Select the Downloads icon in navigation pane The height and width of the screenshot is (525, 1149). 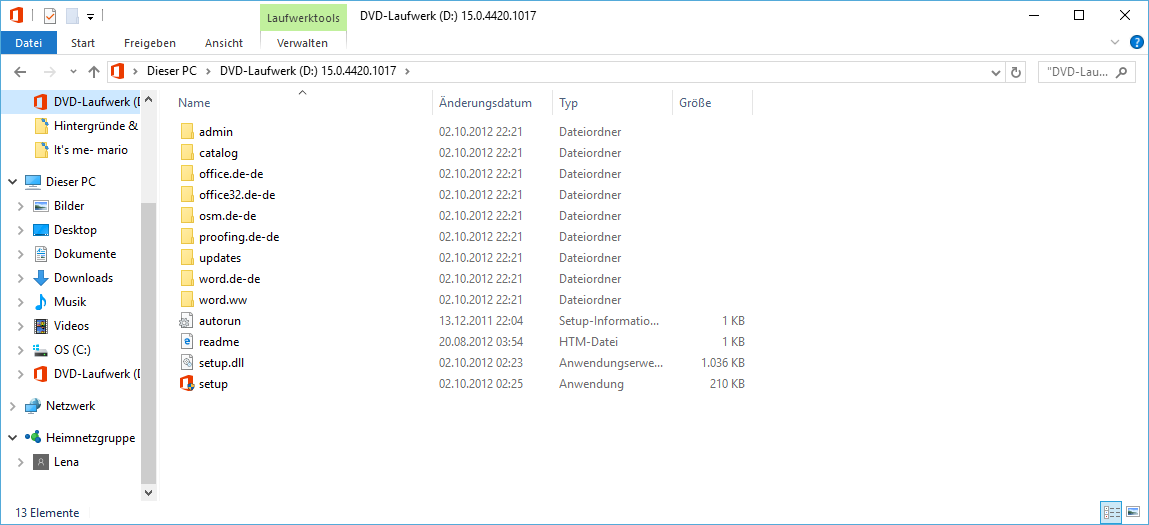(41, 278)
